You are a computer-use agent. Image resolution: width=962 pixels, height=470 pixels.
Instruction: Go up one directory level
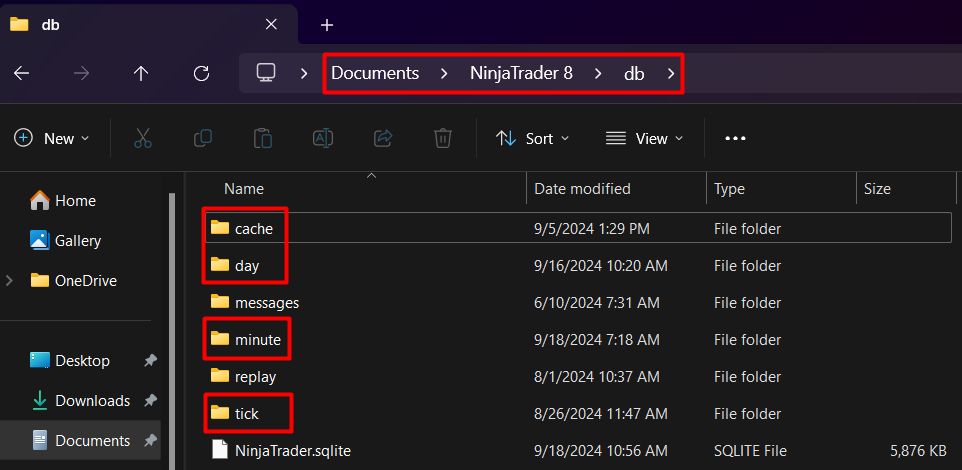pyautogui.click(x=141, y=73)
